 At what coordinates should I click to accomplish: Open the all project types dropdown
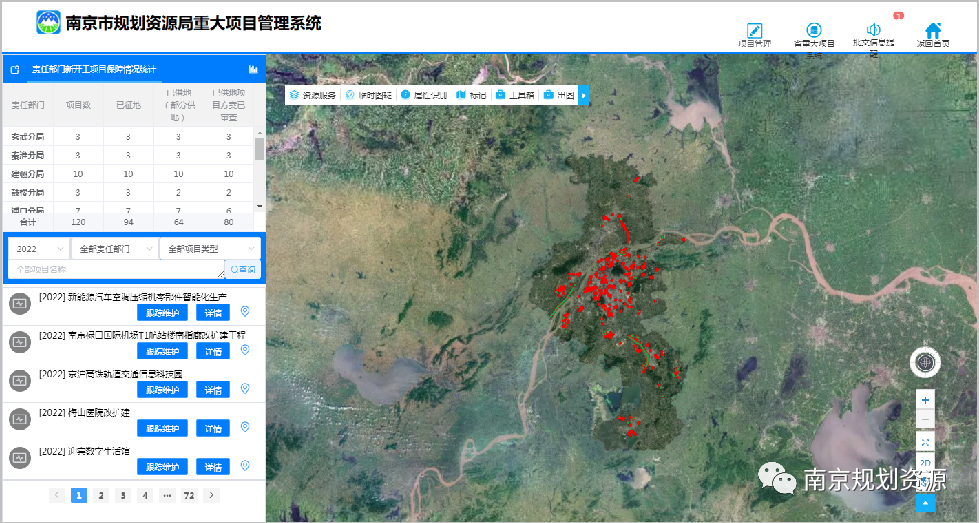point(210,248)
